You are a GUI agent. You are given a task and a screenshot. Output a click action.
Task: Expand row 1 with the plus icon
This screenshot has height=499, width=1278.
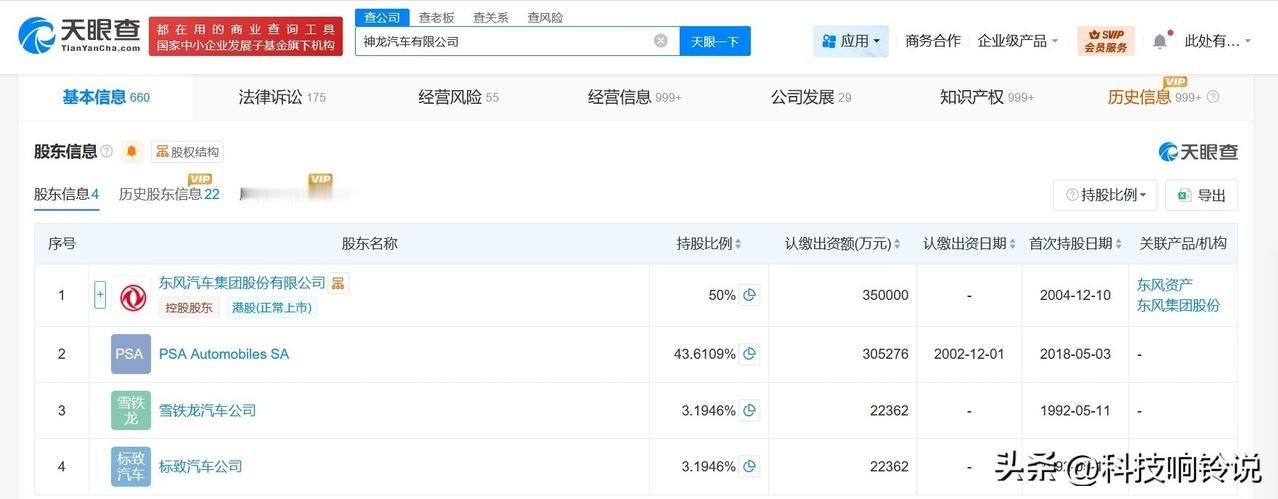[100, 295]
